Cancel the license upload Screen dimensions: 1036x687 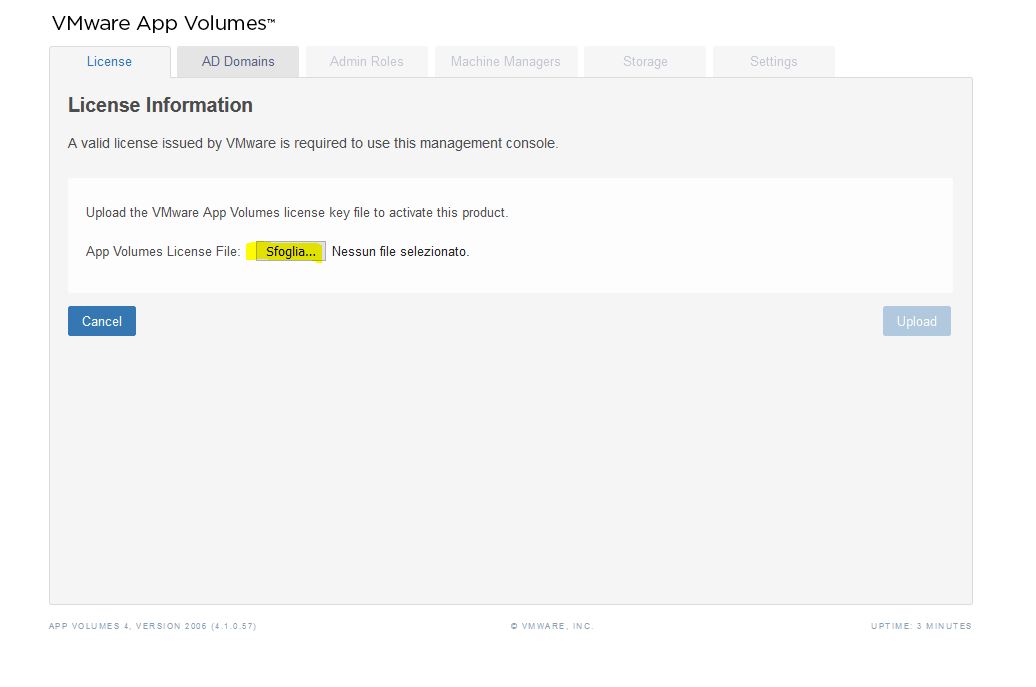pos(102,321)
